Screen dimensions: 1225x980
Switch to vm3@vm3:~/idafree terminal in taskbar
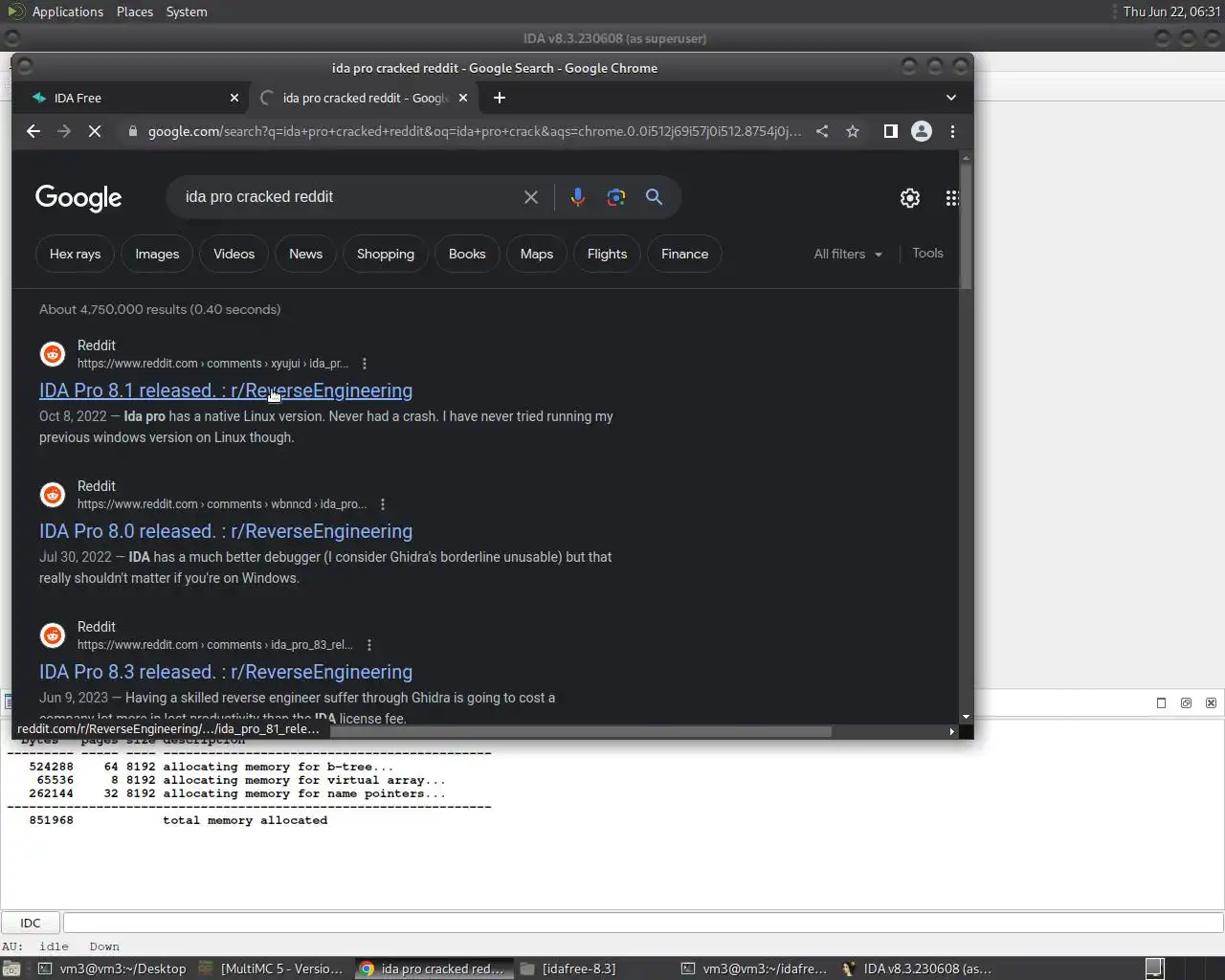click(x=754, y=969)
